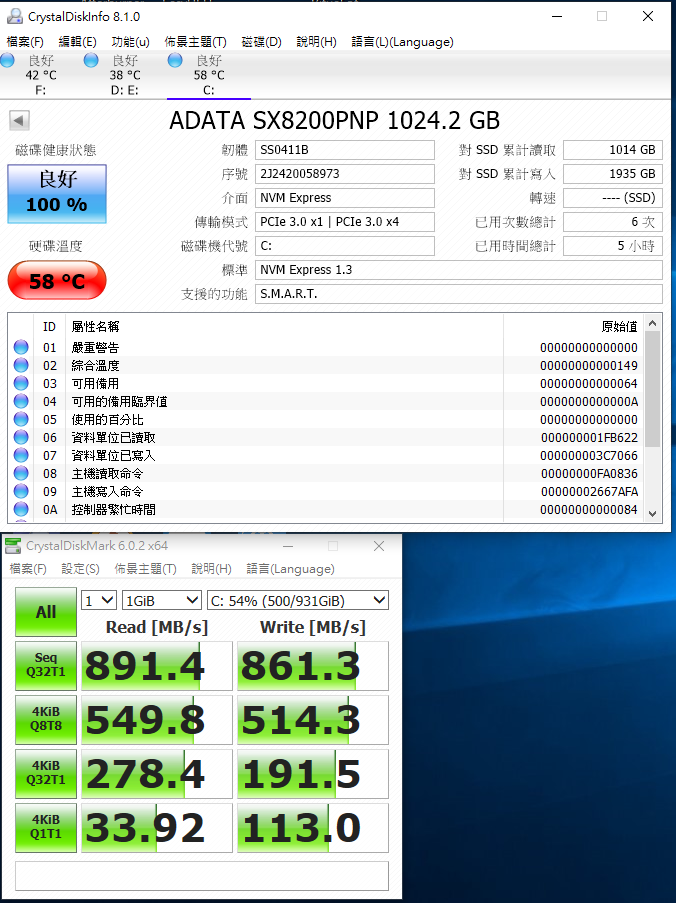Click total host reads value 1014 GB

(613, 150)
